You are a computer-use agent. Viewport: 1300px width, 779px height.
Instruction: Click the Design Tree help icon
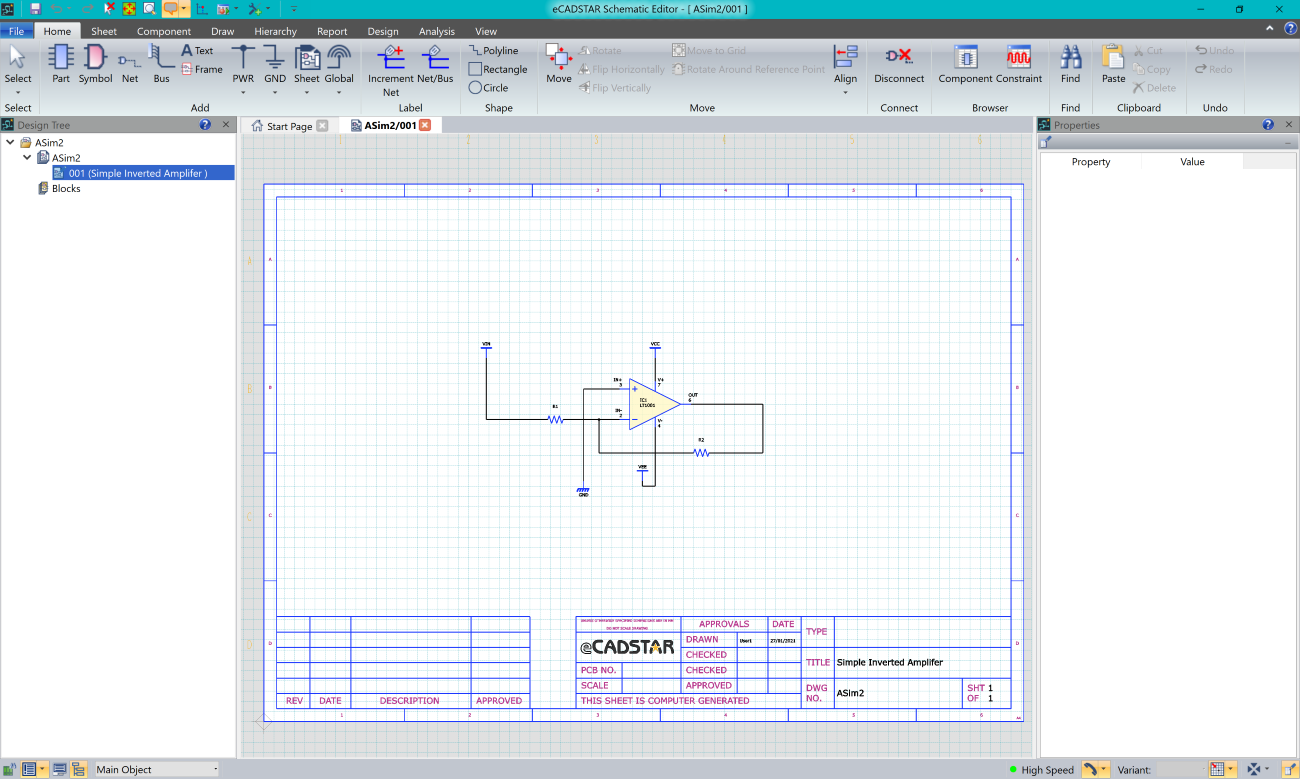point(205,125)
